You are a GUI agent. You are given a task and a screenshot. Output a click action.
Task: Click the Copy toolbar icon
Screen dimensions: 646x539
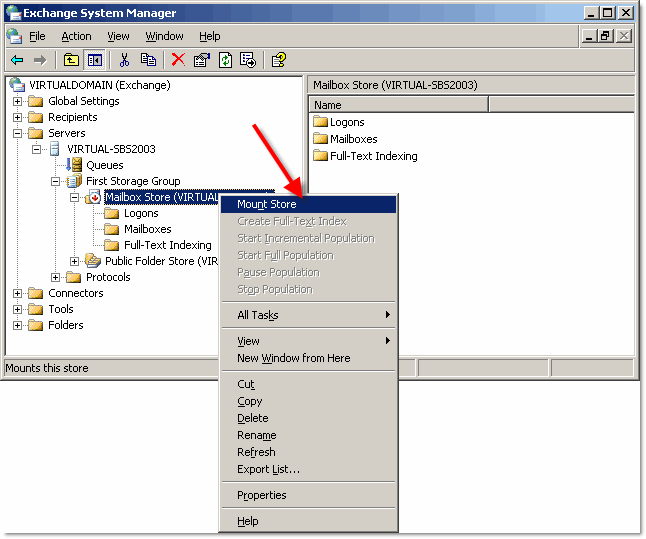coord(148,60)
